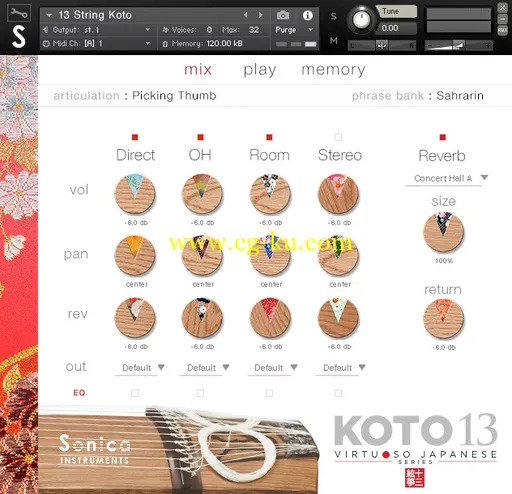Click the camera snapshot icon
The height and width of the screenshot is (494, 512).
click(x=283, y=15)
